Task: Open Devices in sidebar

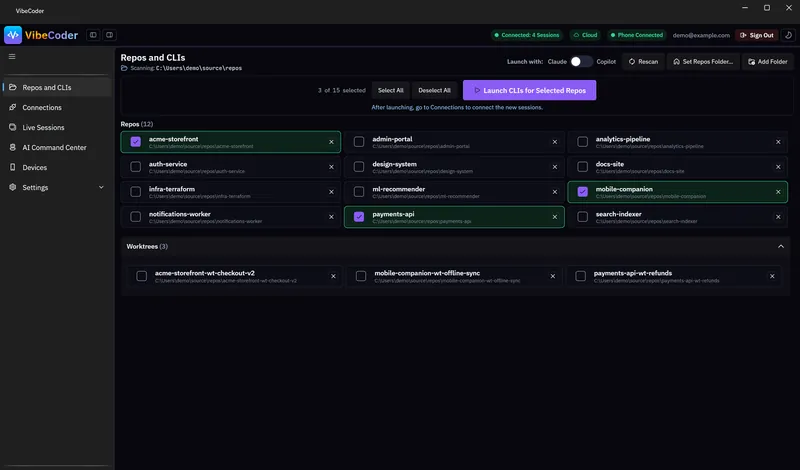Action: tap(57, 167)
